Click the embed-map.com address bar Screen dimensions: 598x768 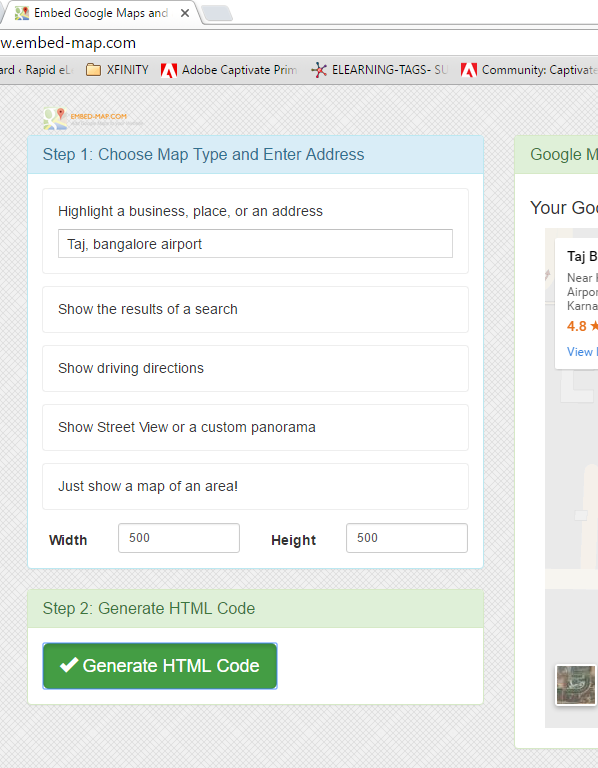point(299,43)
